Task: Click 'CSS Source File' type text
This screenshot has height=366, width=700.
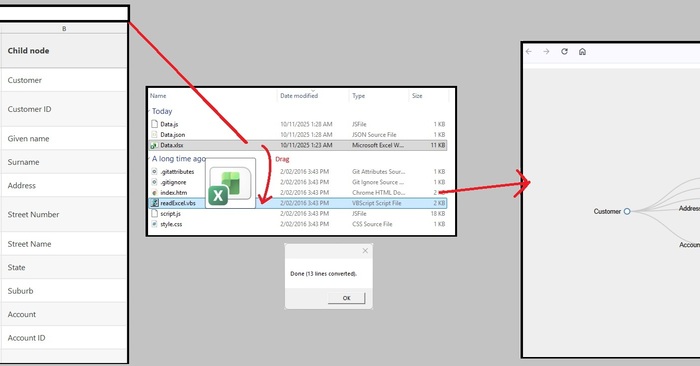Action: [x=372, y=224]
